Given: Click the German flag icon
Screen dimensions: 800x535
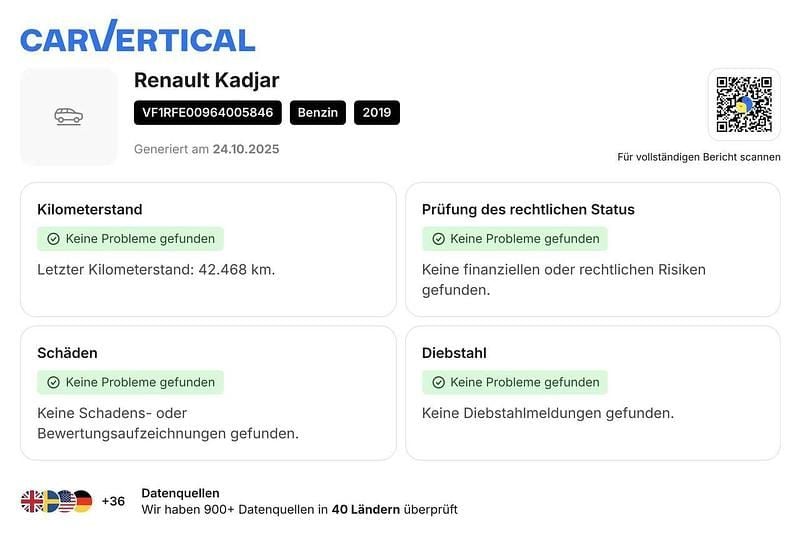Looking at the screenshot, I should [82, 501].
